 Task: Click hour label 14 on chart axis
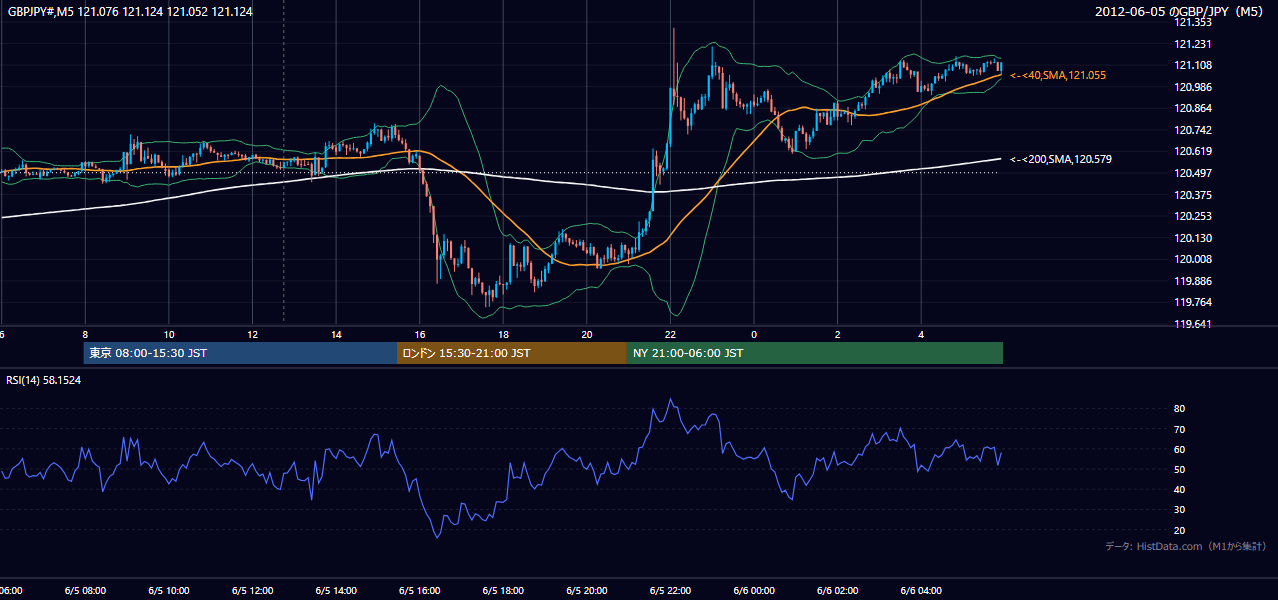tap(336, 335)
